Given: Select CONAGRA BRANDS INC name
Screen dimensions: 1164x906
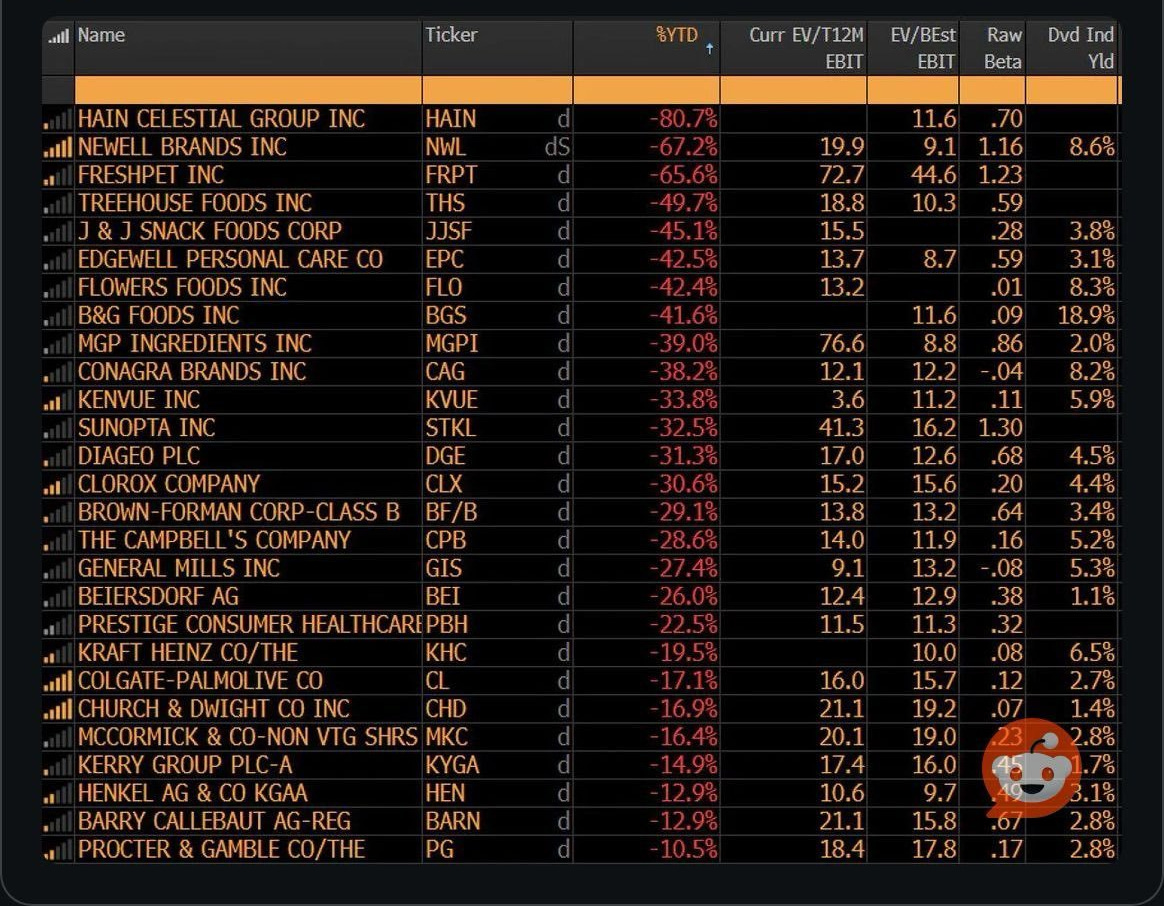Looking at the screenshot, I should point(192,372).
